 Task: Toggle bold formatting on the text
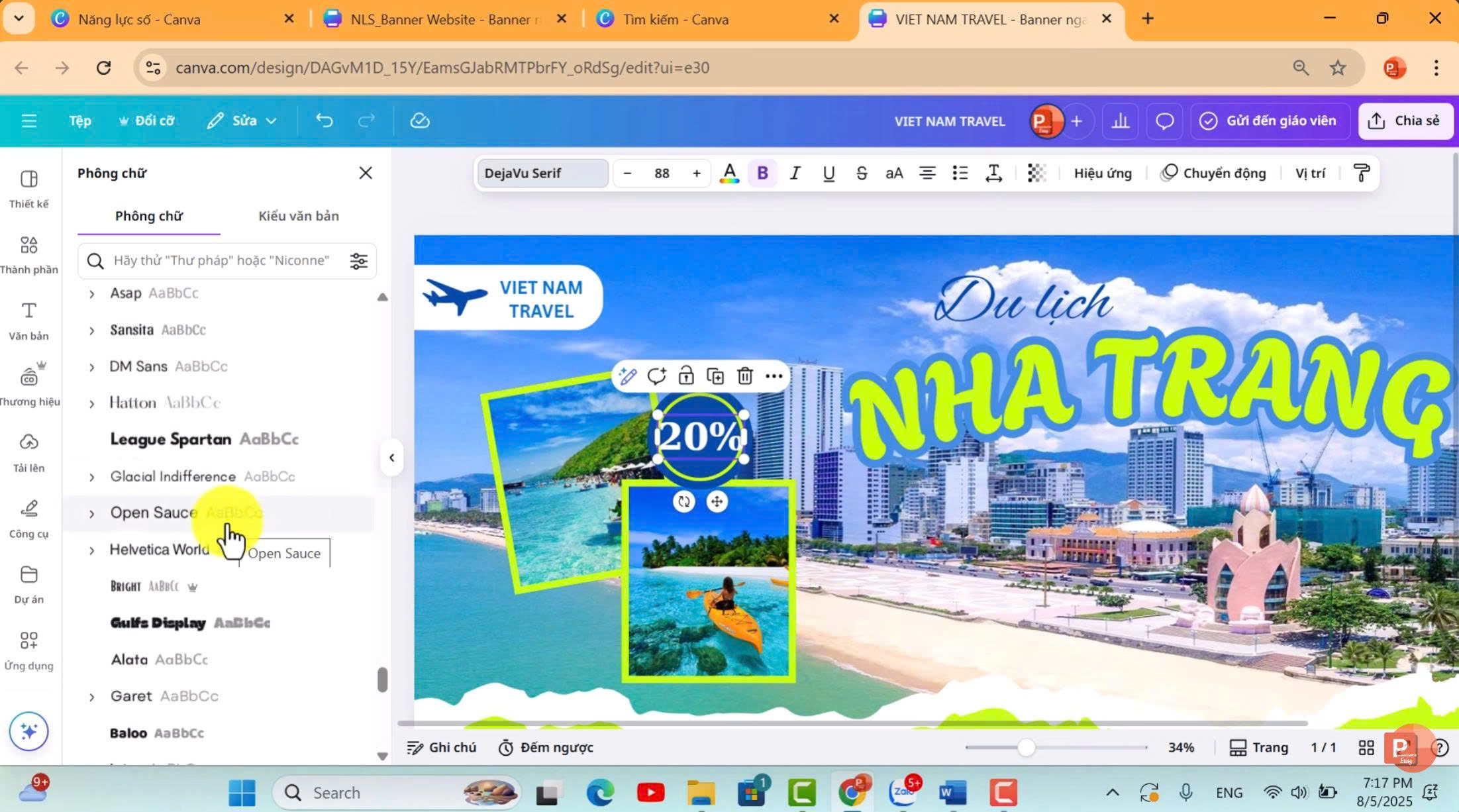pos(762,174)
